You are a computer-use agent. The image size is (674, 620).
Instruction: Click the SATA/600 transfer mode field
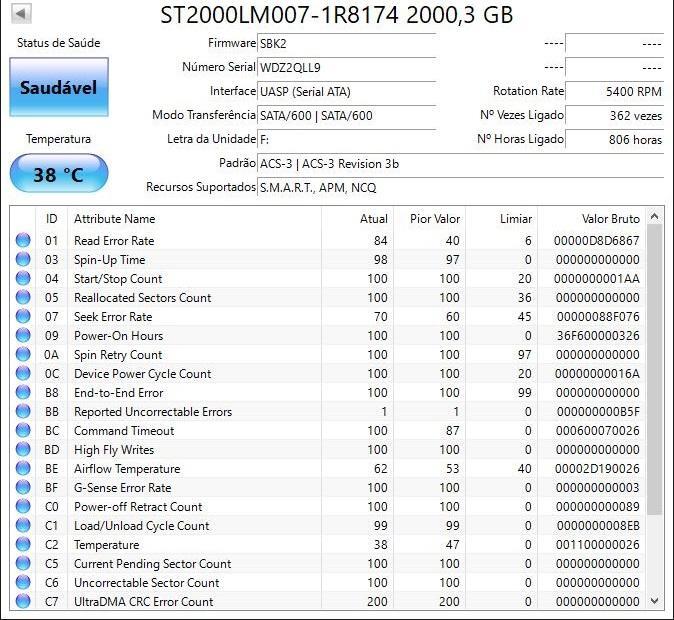pyautogui.click(x=346, y=116)
